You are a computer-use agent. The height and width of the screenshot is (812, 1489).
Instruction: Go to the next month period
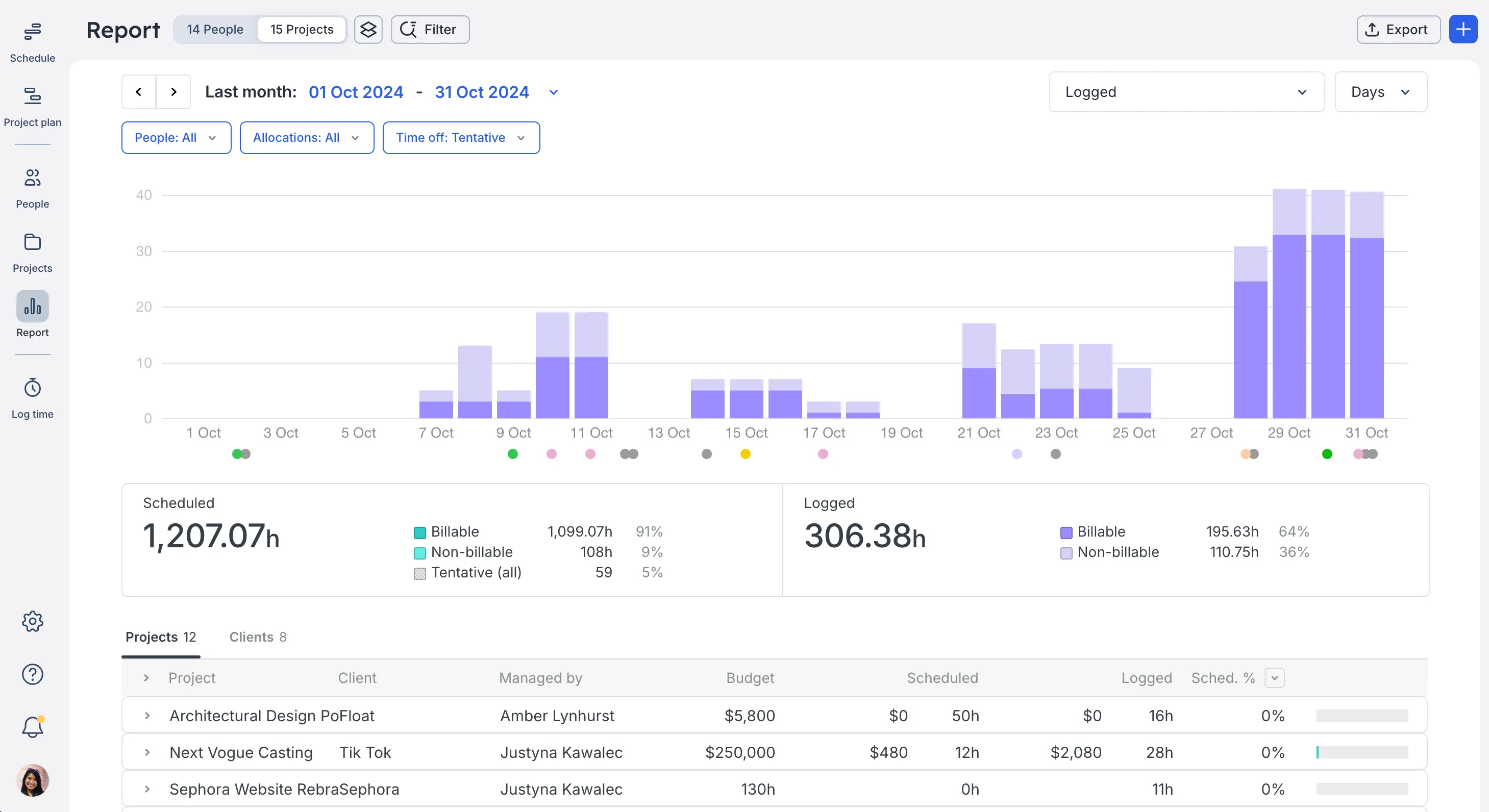pos(173,92)
